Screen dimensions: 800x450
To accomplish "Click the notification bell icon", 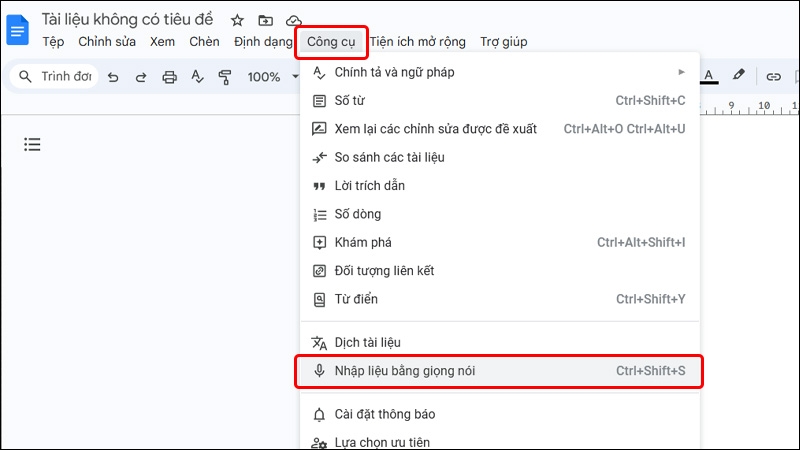I will [x=319, y=414].
